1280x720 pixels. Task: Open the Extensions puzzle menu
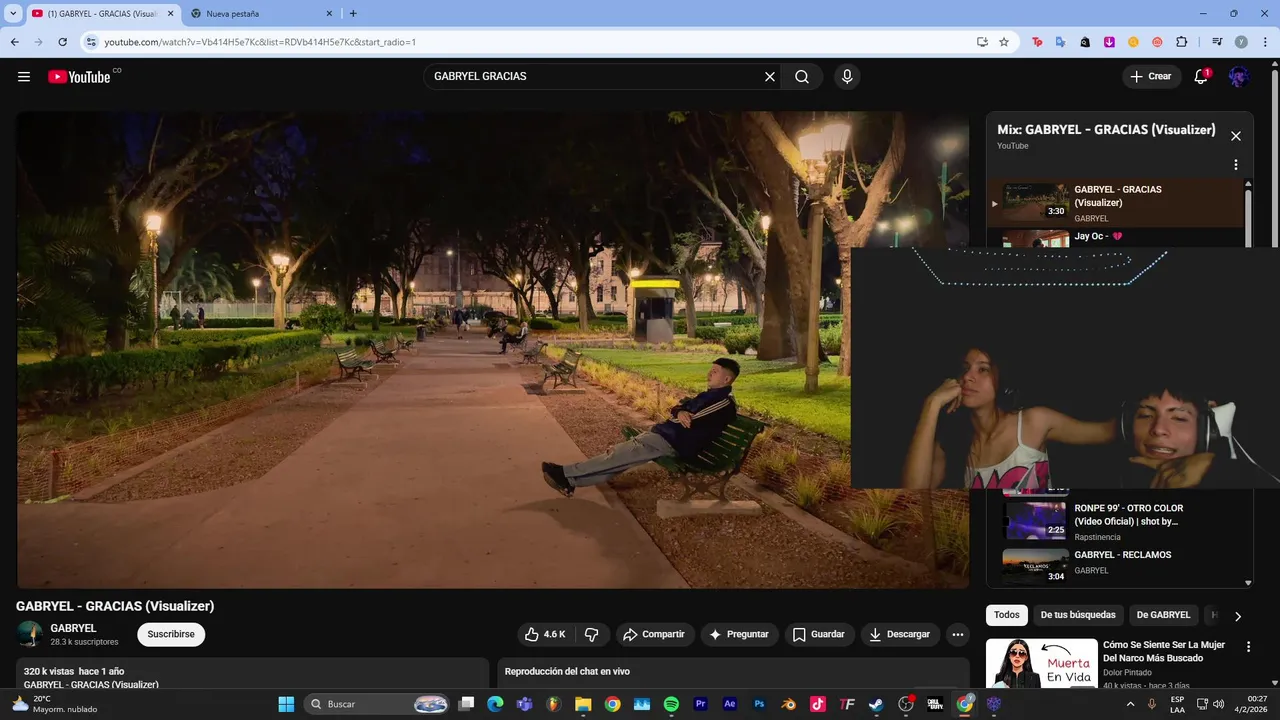pyautogui.click(x=1182, y=42)
